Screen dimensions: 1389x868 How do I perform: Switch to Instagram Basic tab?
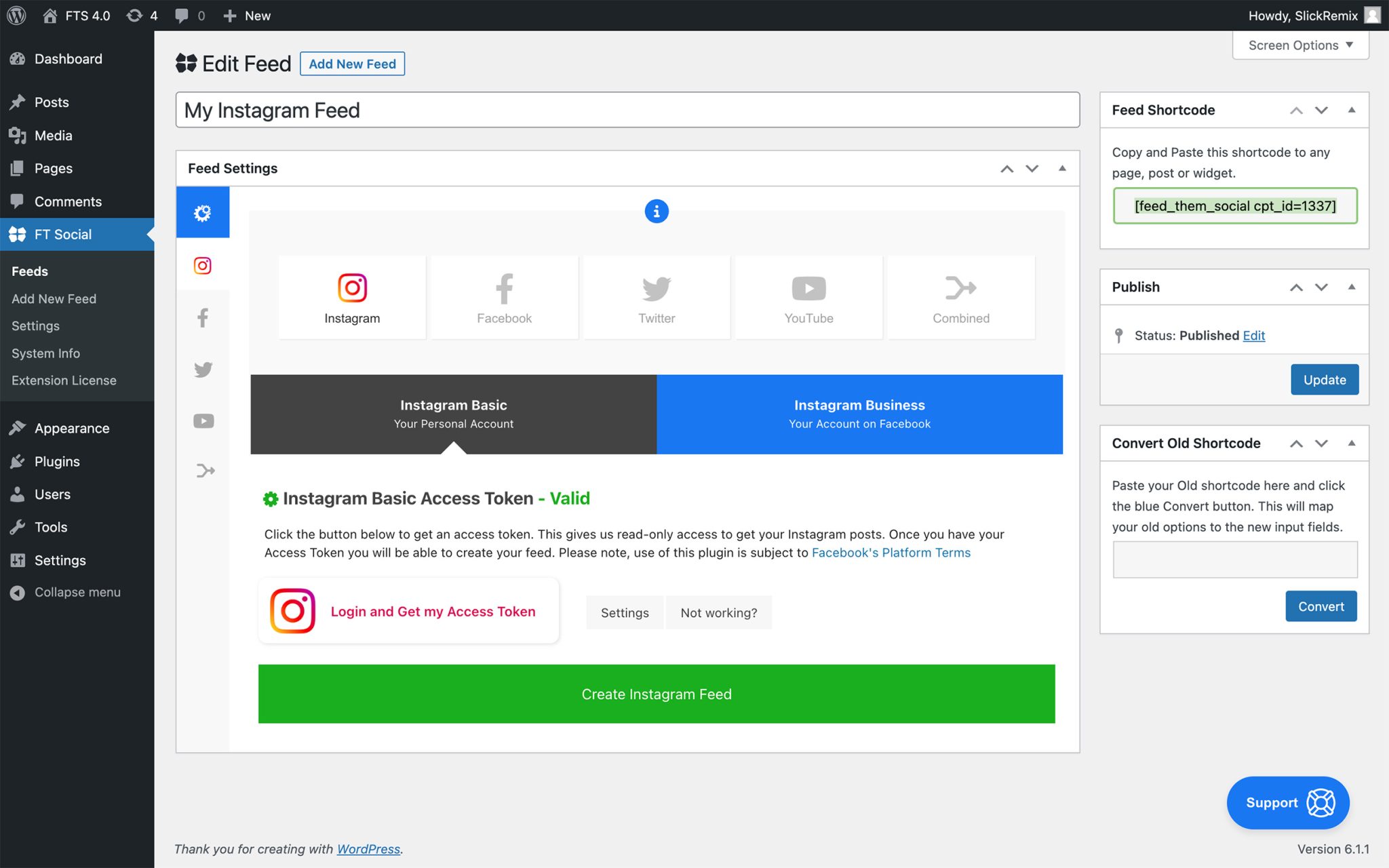click(x=454, y=414)
